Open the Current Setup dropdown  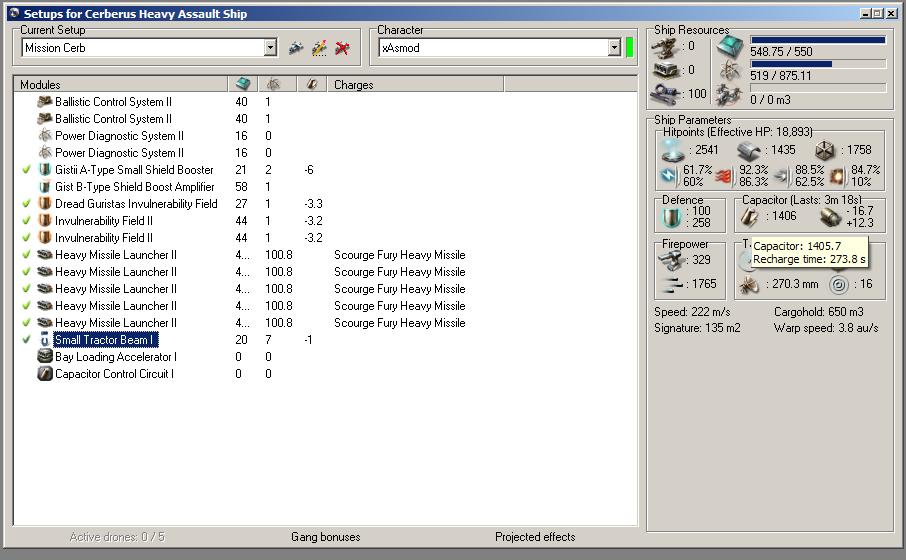click(x=270, y=48)
